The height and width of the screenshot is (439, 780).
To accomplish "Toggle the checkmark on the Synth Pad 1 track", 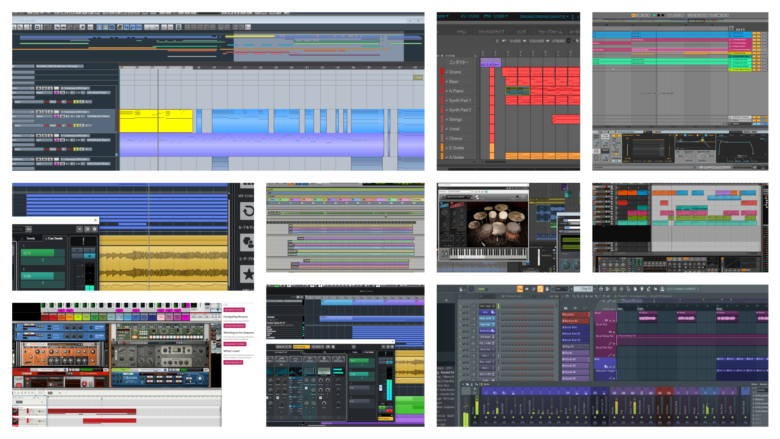I will 447,100.
